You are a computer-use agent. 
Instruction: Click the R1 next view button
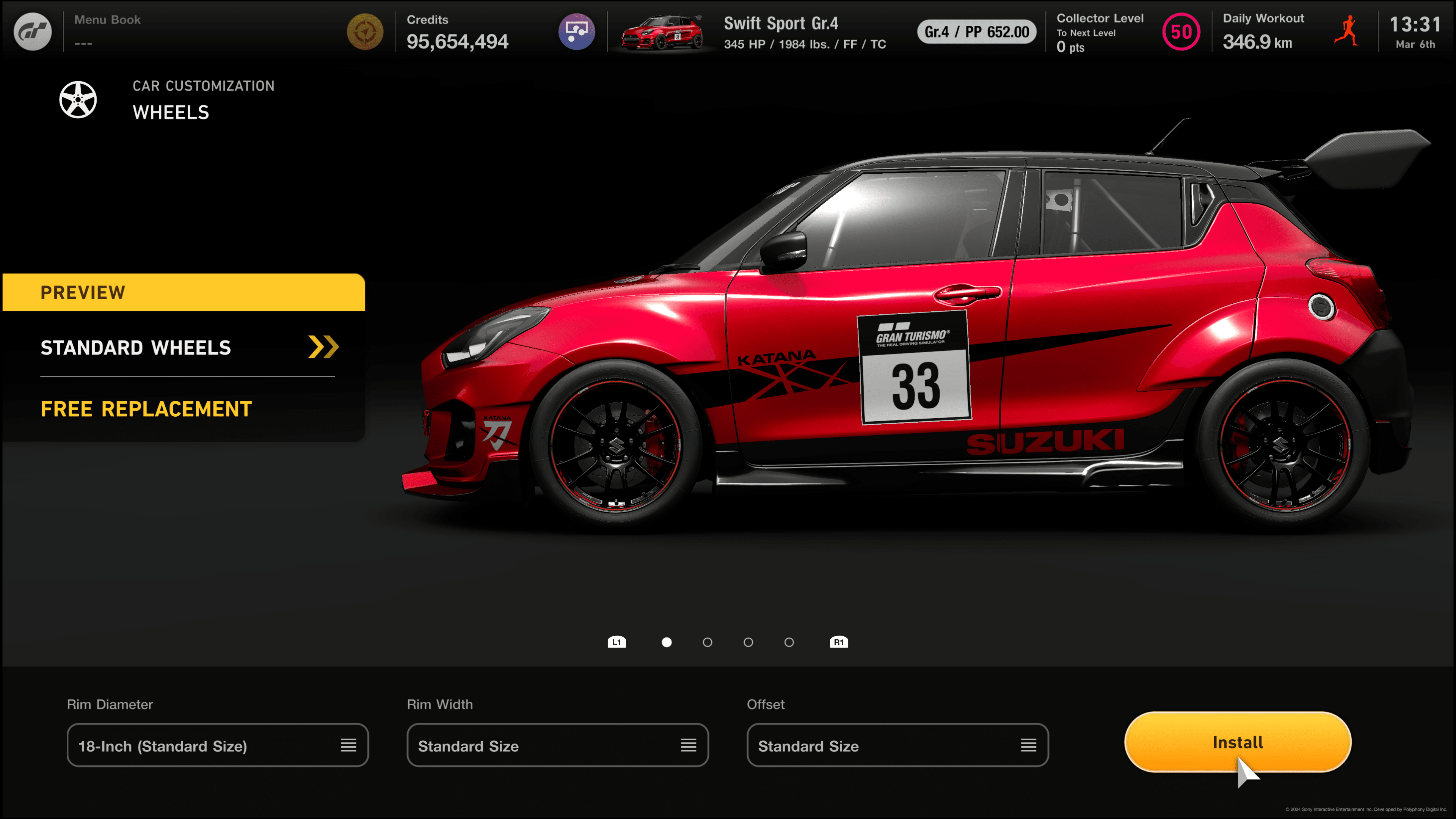coord(839,642)
